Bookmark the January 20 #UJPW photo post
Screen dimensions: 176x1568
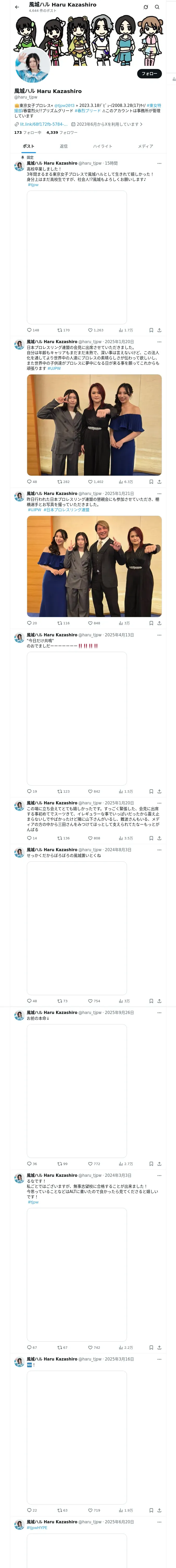point(151,481)
